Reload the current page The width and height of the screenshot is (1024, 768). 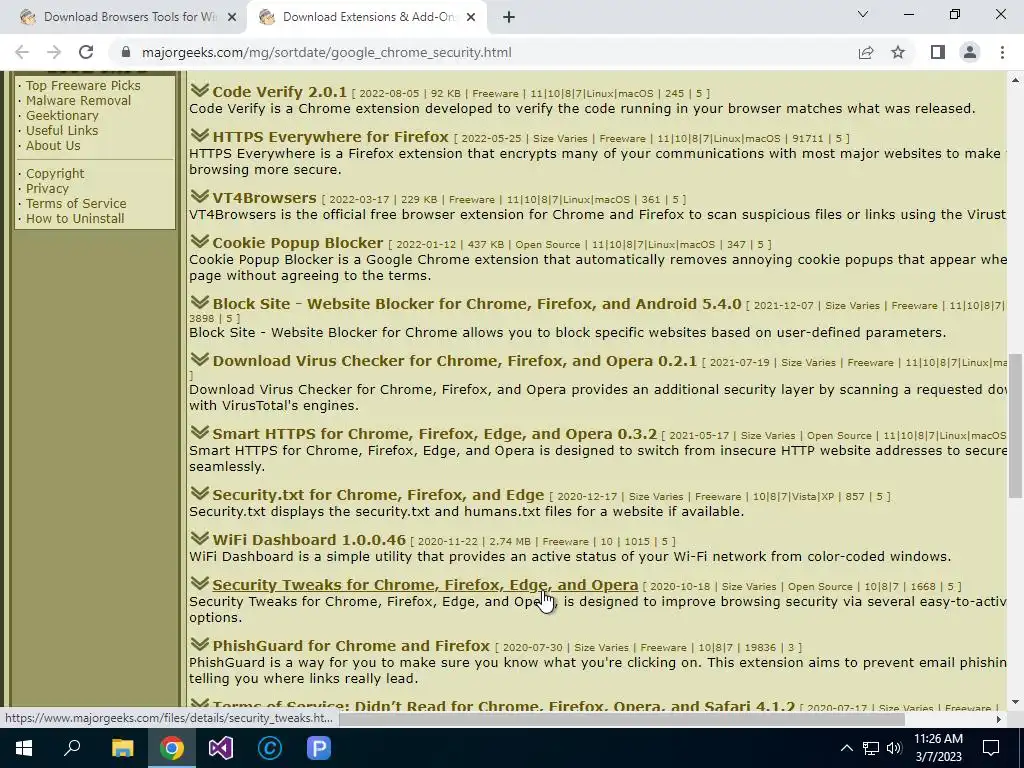(86, 52)
